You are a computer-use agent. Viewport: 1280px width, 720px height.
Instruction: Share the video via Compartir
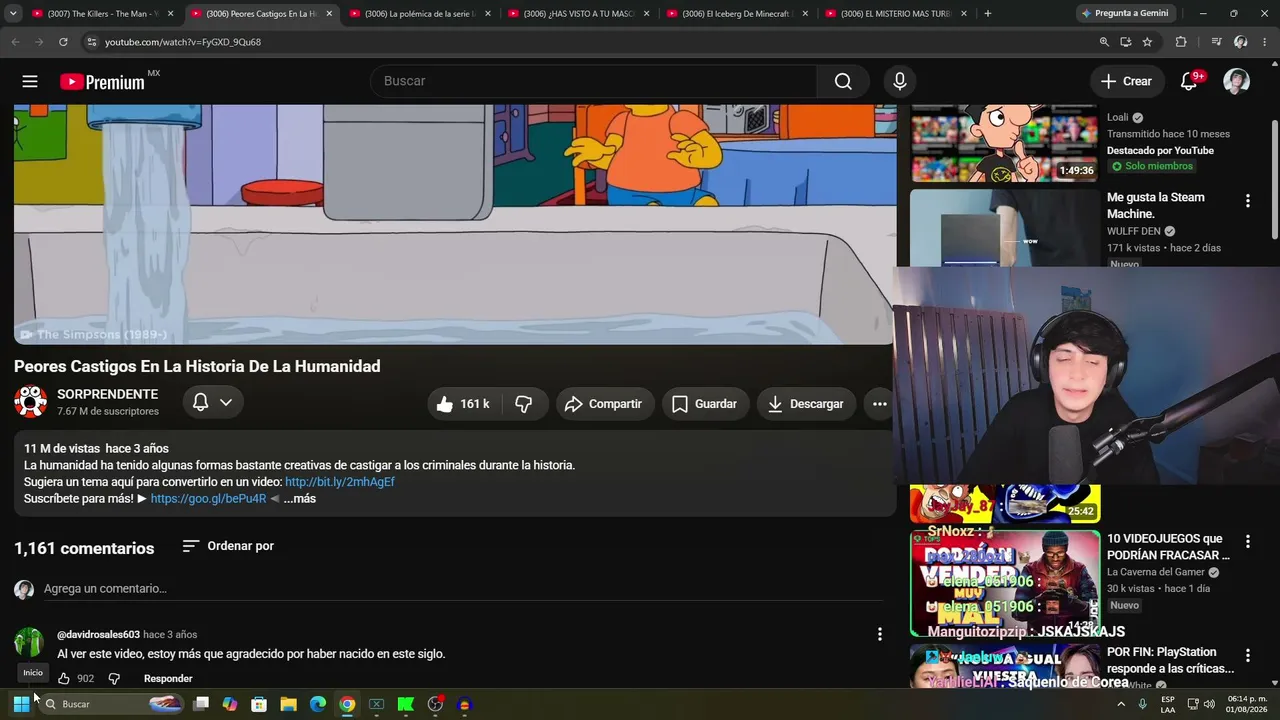coord(604,404)
